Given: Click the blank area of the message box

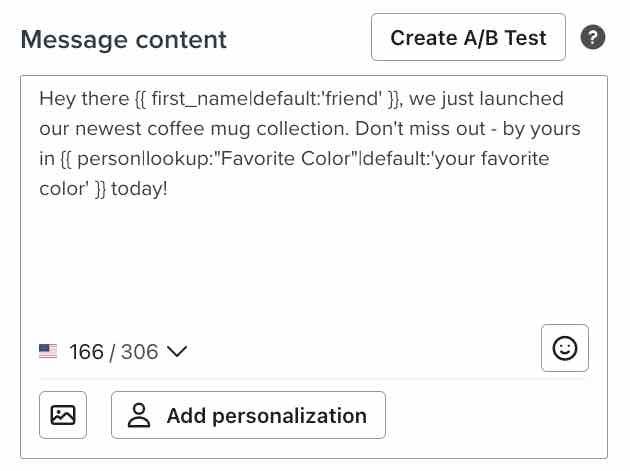Looking at the screenshot, I should coord(300,260).
